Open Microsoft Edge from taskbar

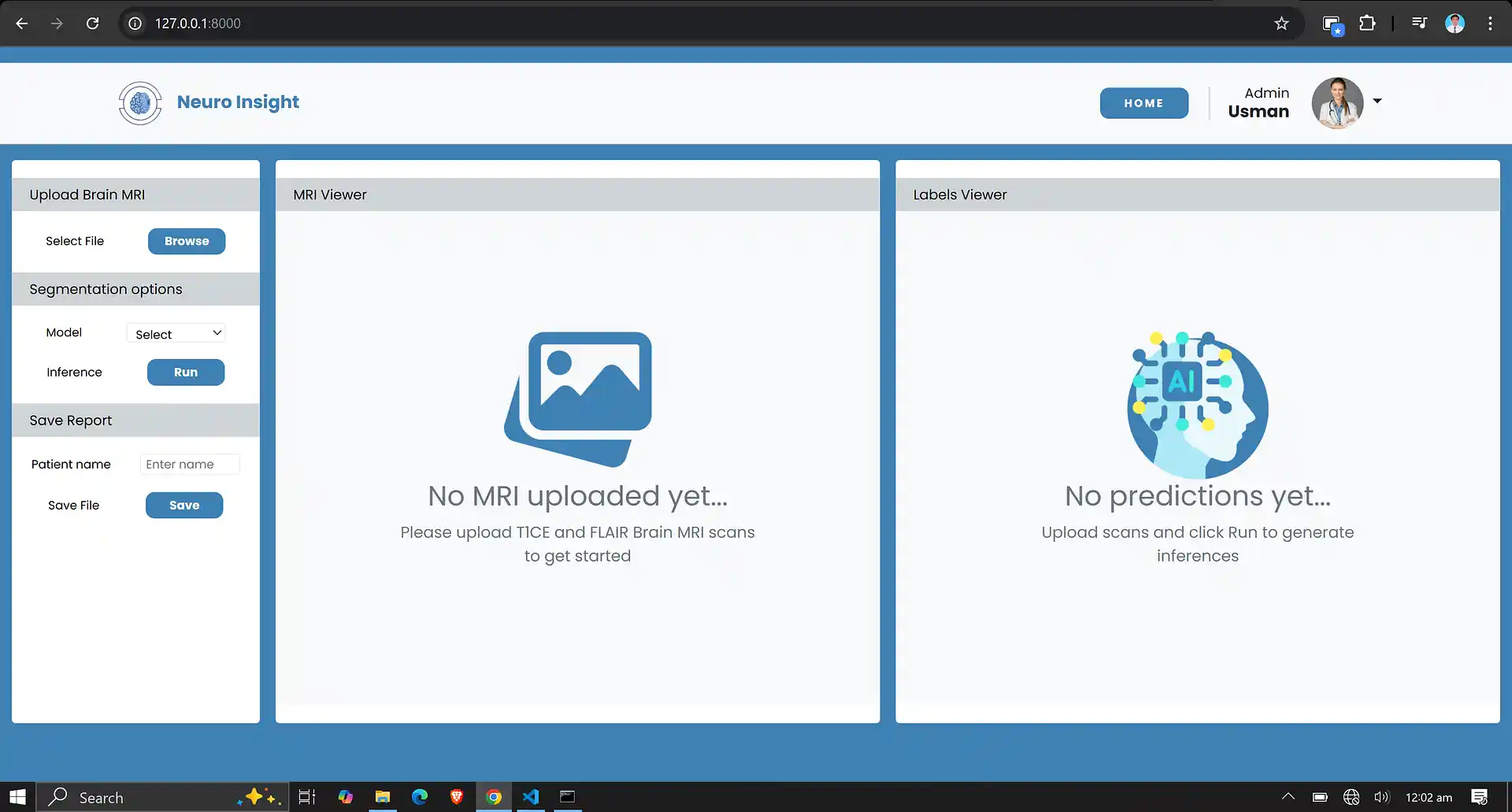[420, 797]
